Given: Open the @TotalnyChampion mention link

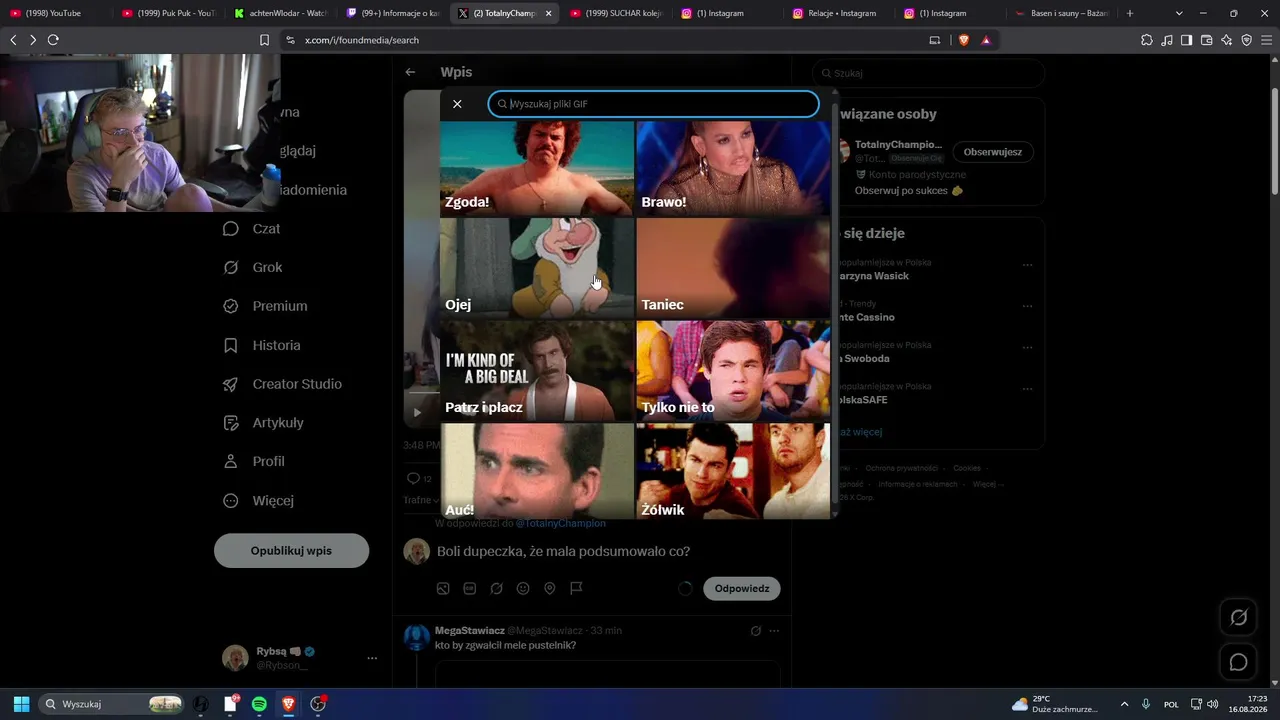Looking at the screenshot, I should tap(561, 523).
